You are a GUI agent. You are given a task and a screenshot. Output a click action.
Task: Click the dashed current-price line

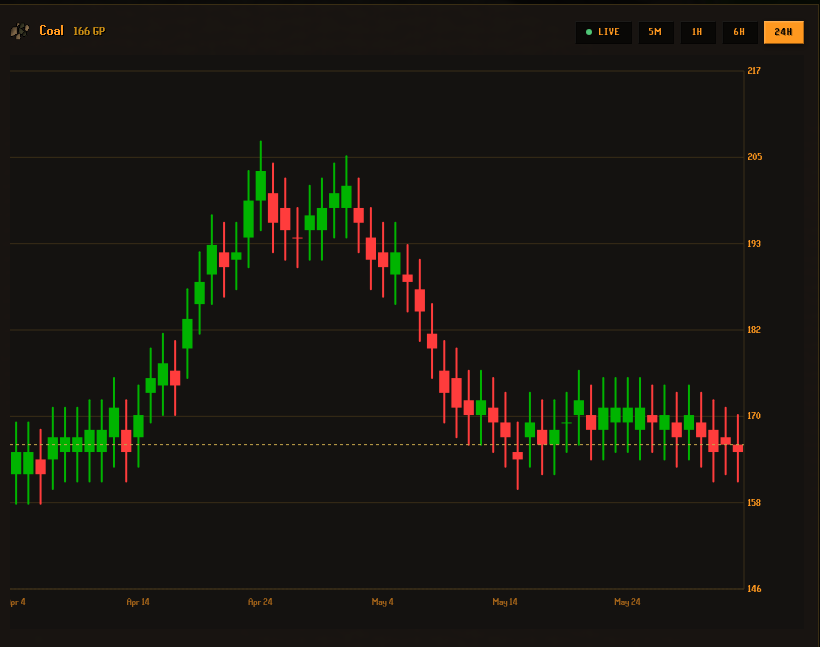click(377, 445)
